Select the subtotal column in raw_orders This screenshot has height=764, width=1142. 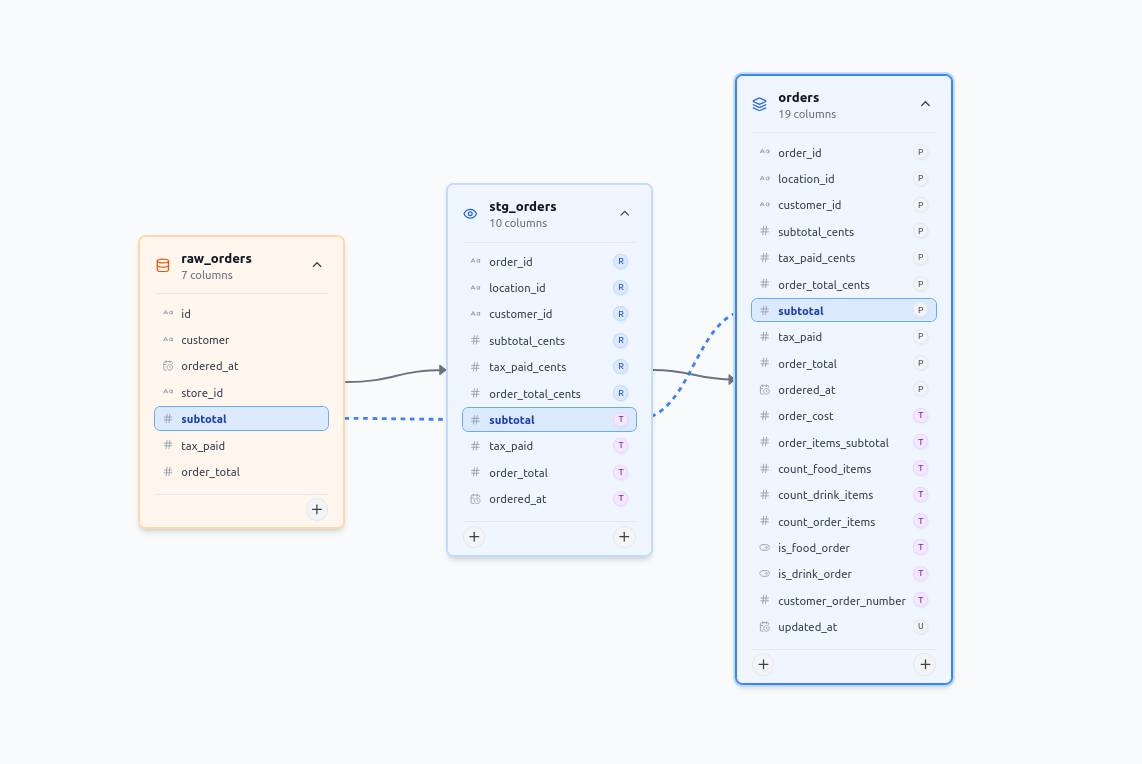[241, 419]
